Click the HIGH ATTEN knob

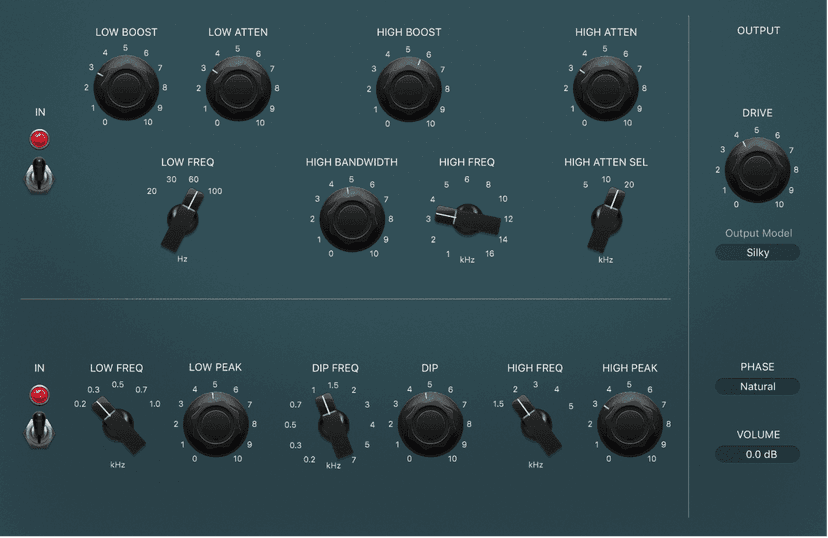click(606, 88)
